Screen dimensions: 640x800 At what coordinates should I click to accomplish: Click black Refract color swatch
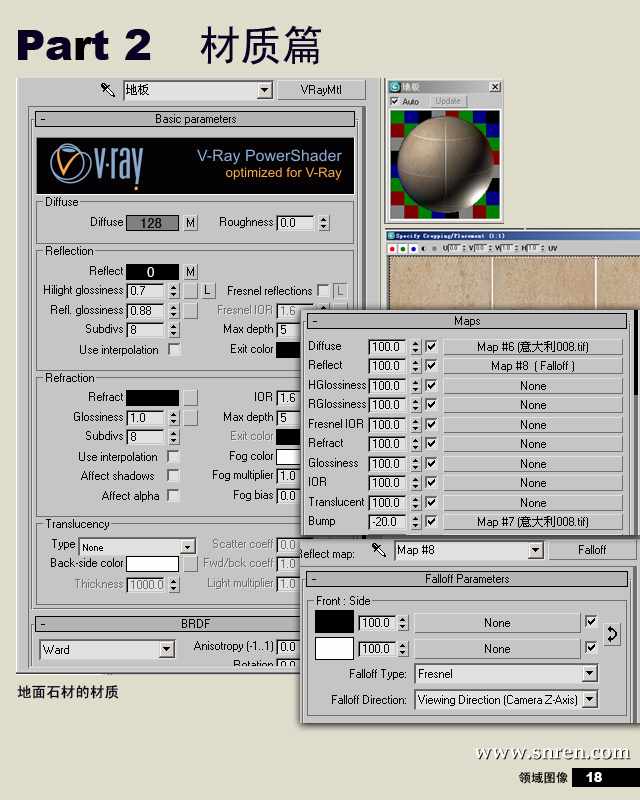click(152, 397)
